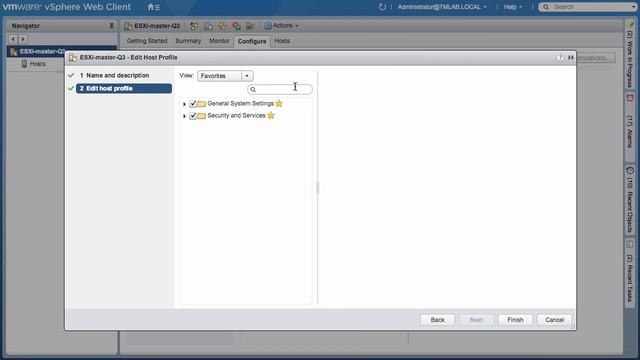Open the Recent Objects side panel
The height and width of the screenshot is (360, 640).
630,200
